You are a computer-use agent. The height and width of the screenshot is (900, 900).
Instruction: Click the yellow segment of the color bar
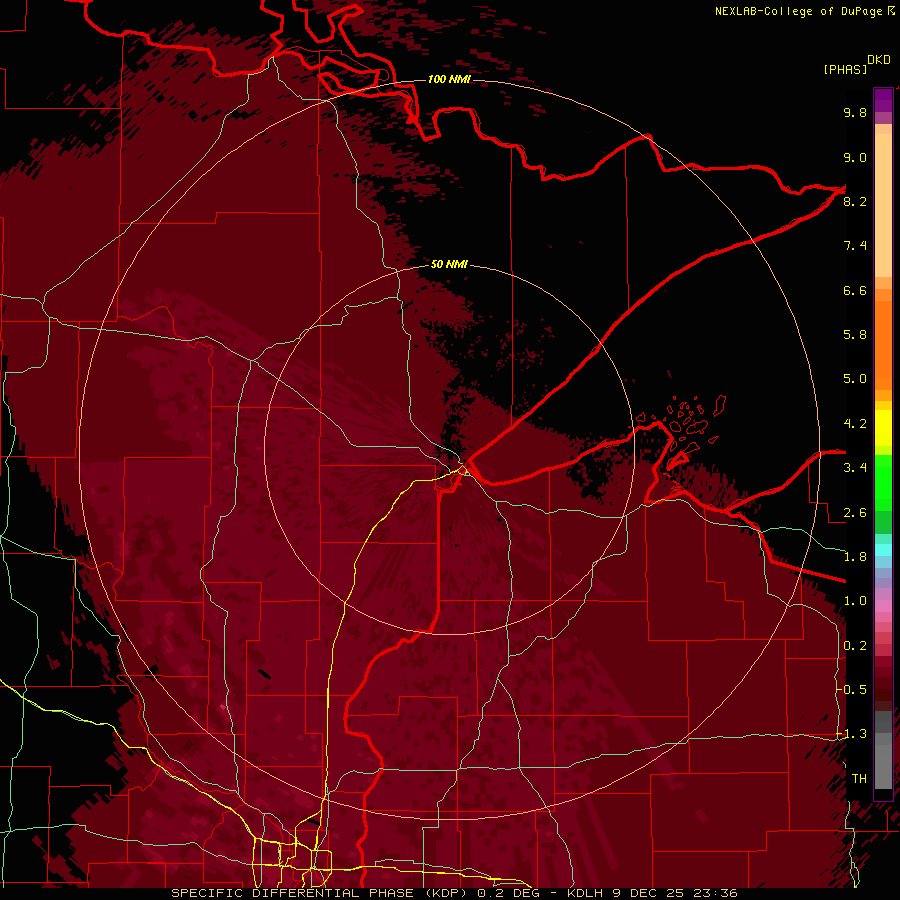pos(883,428)
